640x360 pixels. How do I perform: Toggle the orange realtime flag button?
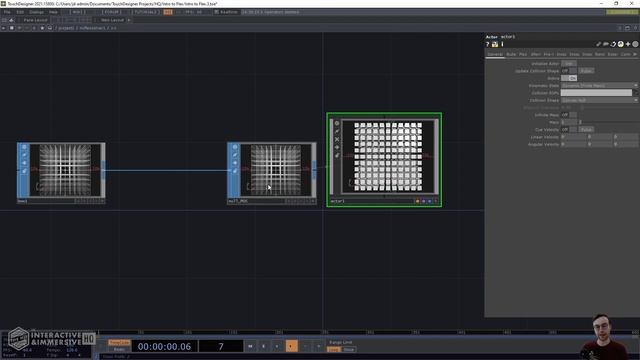[x=168, y=12]
